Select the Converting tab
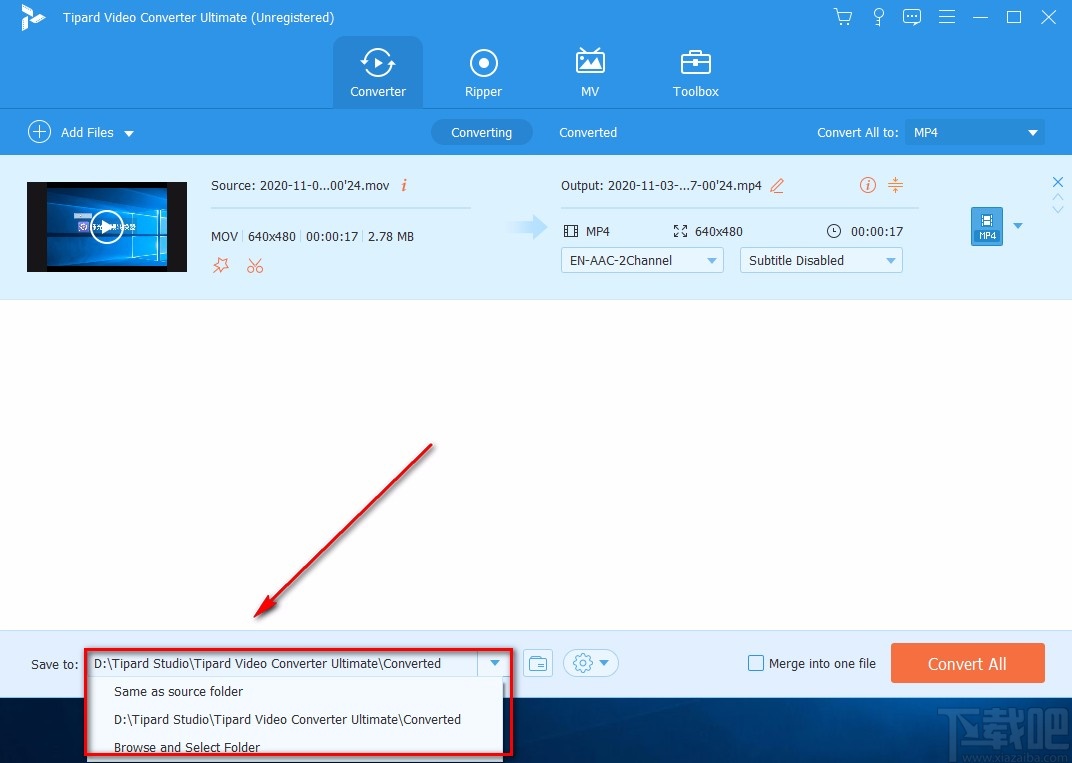1072x763 pixels. [x=481, y=133]
